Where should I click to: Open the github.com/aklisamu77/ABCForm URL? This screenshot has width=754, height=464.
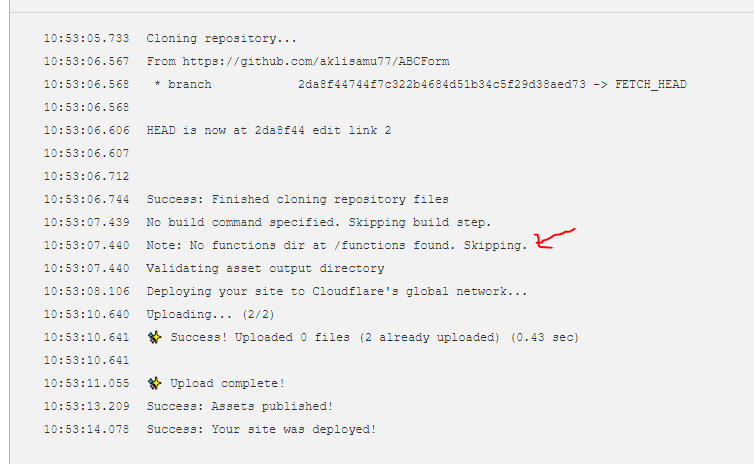[x=315, y=62]
